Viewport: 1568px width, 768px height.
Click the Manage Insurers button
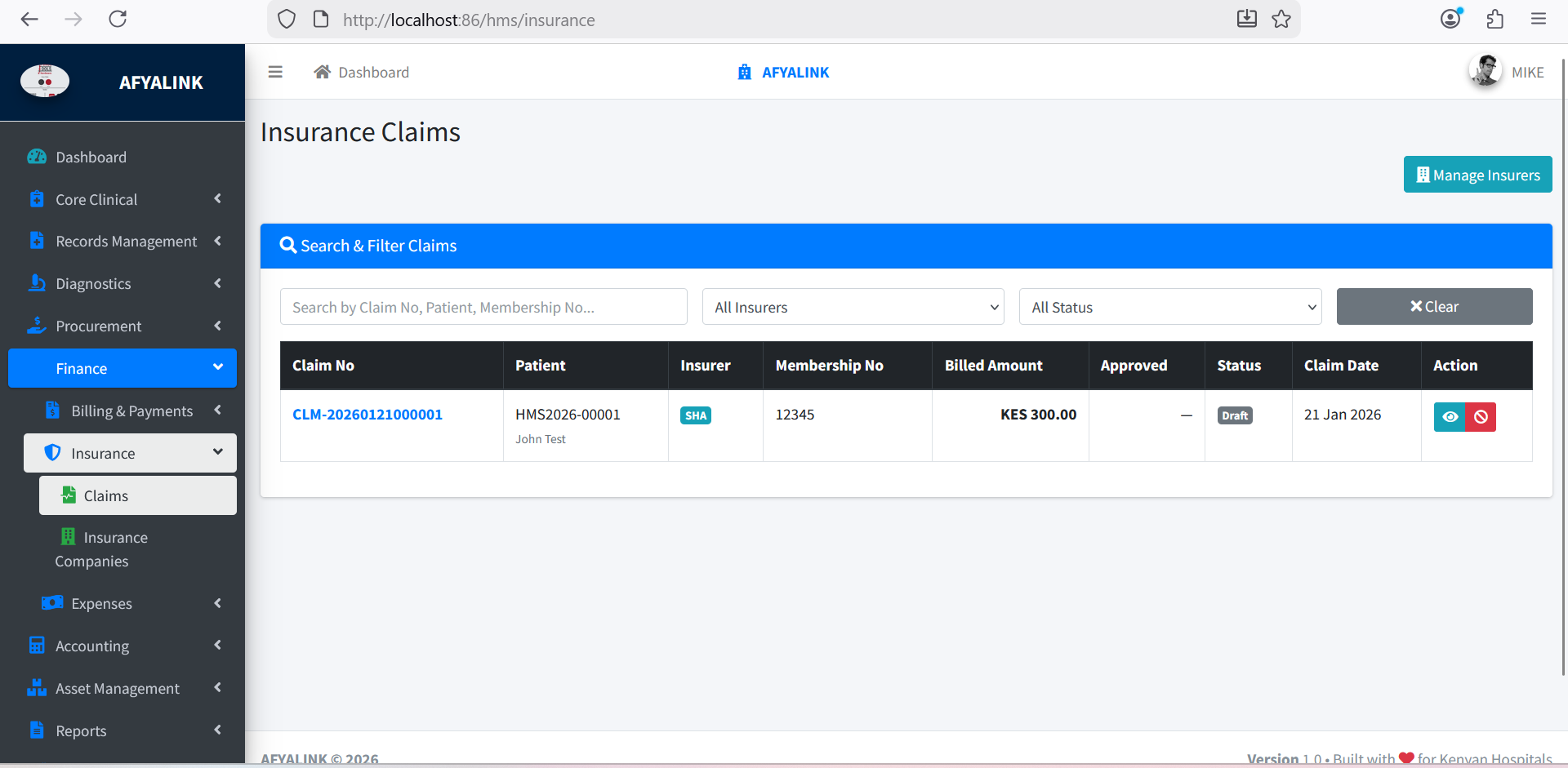tap(1477, 175)
